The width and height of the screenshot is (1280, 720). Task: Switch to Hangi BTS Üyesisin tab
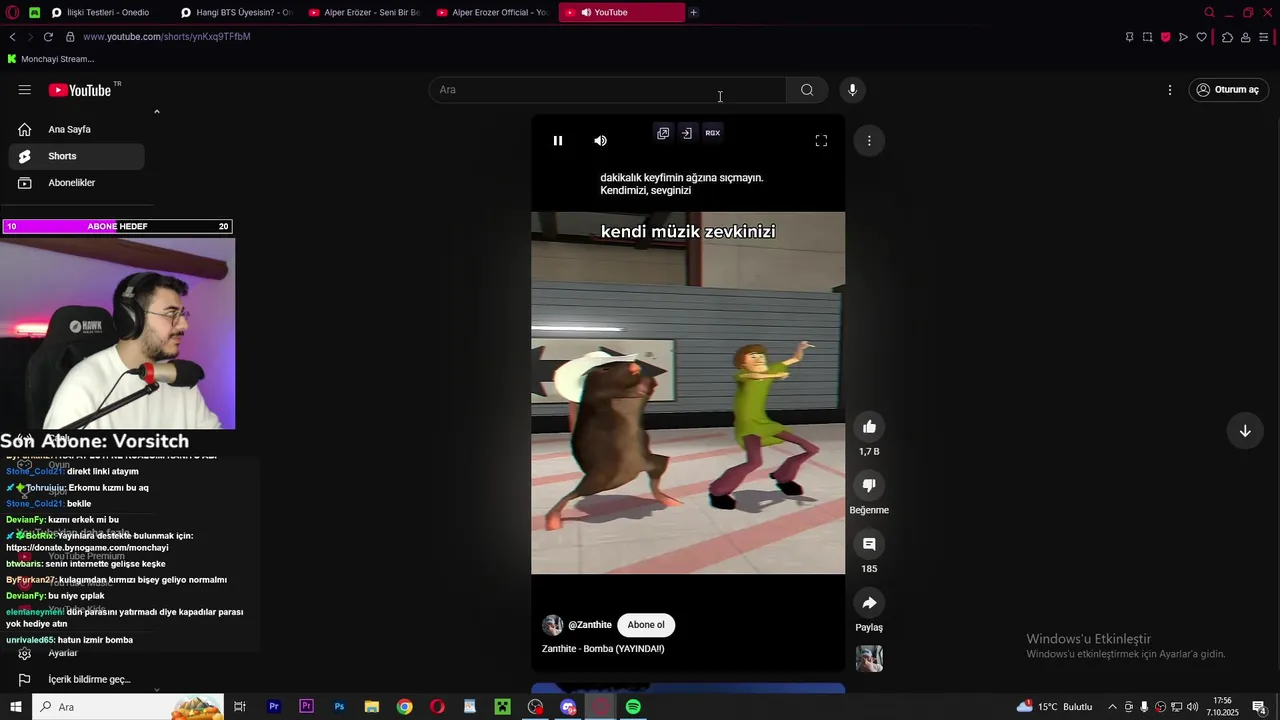tap(236, 12)
